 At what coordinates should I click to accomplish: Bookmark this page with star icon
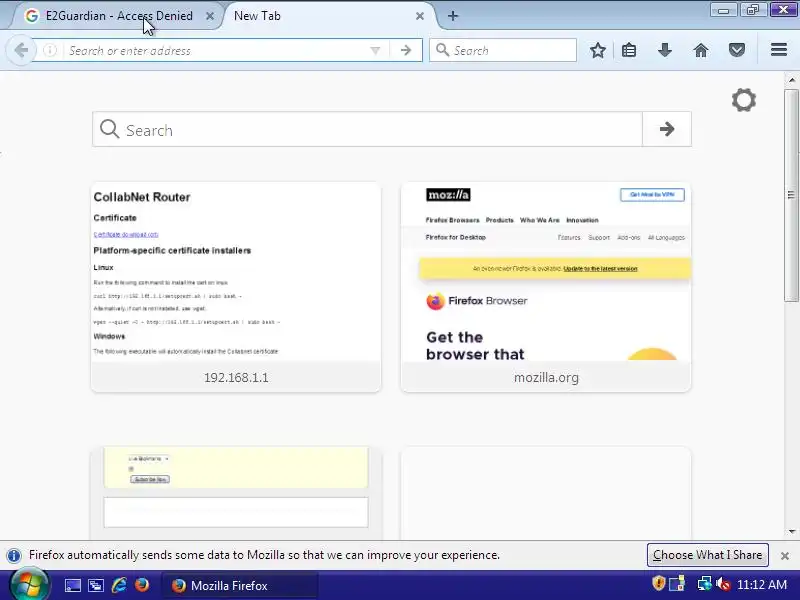(598, 50)
